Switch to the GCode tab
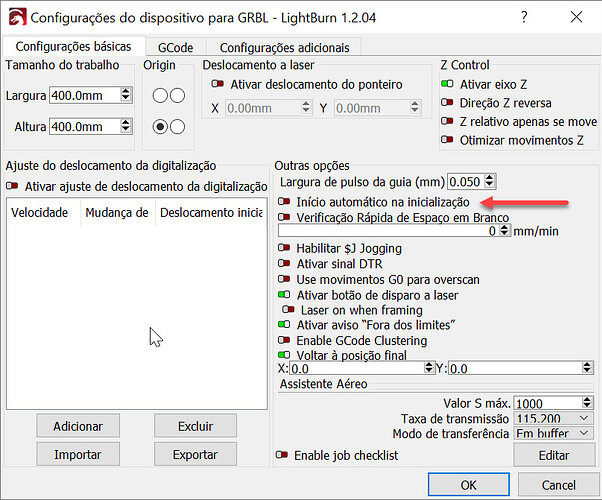This screenshot has height=500, width=602. (175, 47)
